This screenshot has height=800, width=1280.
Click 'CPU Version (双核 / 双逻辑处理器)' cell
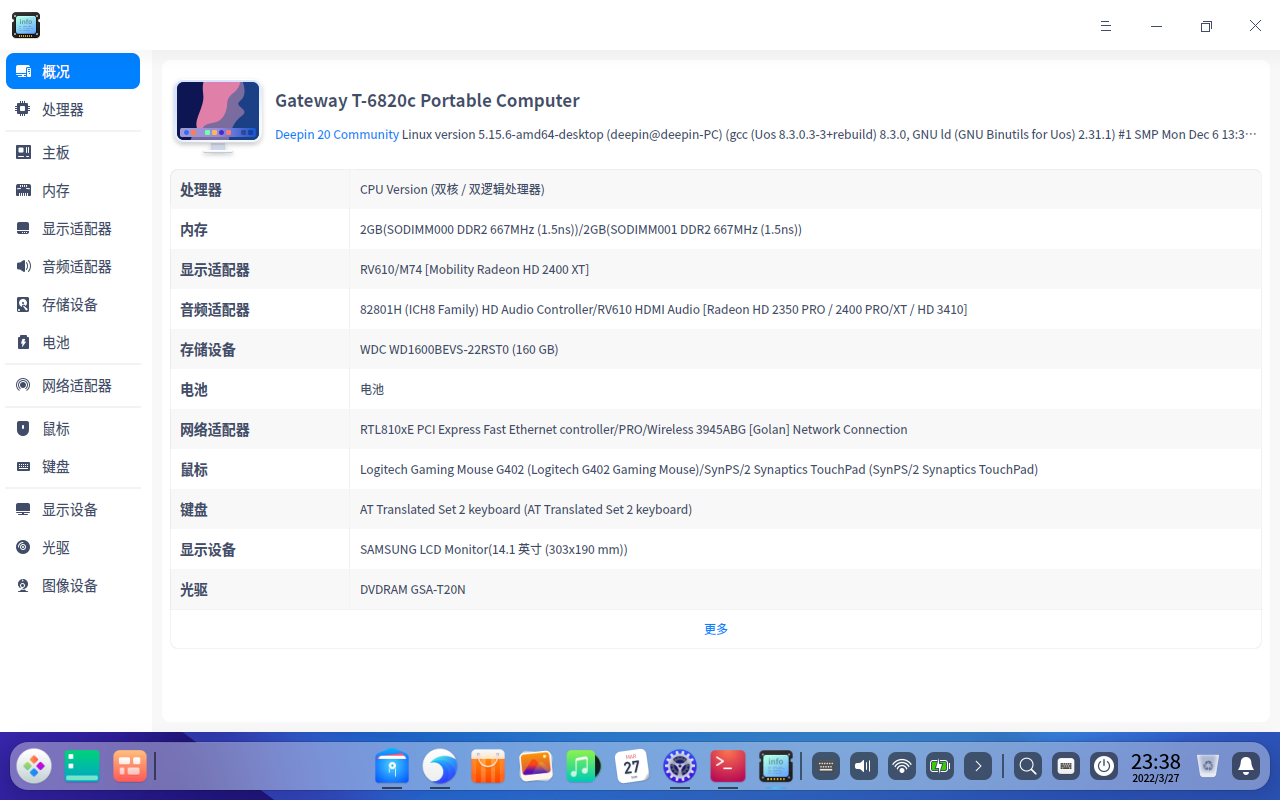pyautogui.click(x=452, y=189)
